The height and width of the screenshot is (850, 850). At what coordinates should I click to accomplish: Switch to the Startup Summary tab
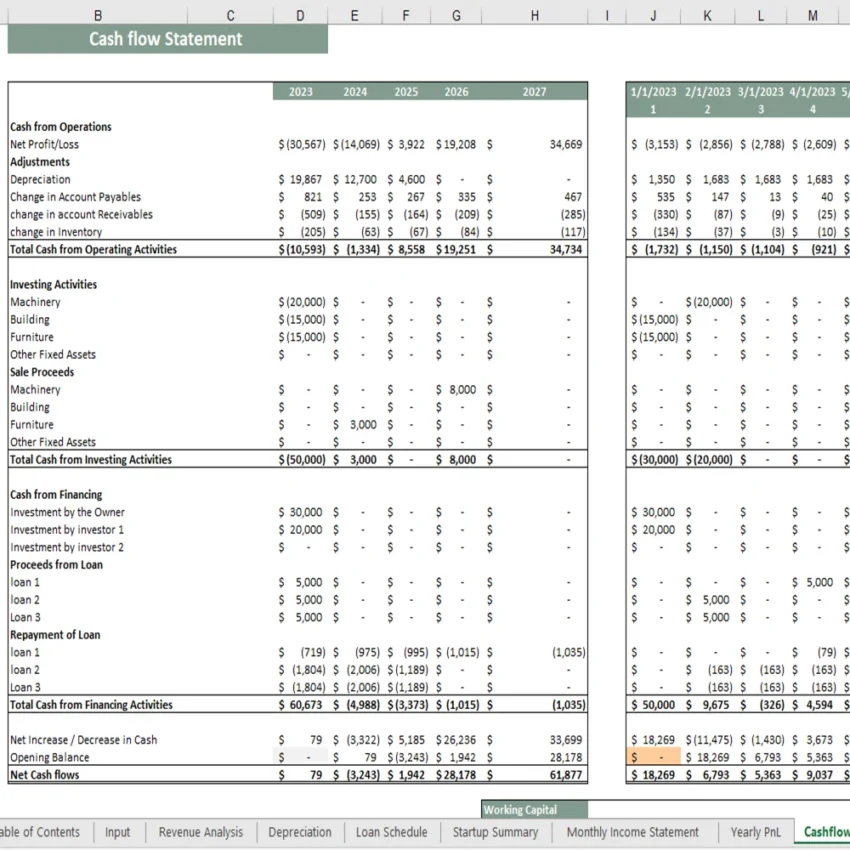click(496, 831)
